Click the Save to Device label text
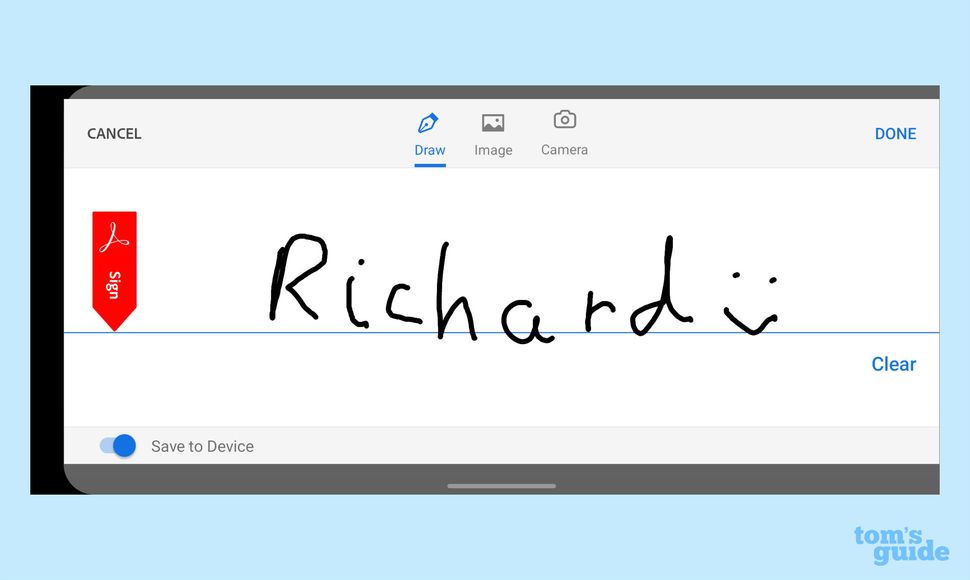 [202, 446]
